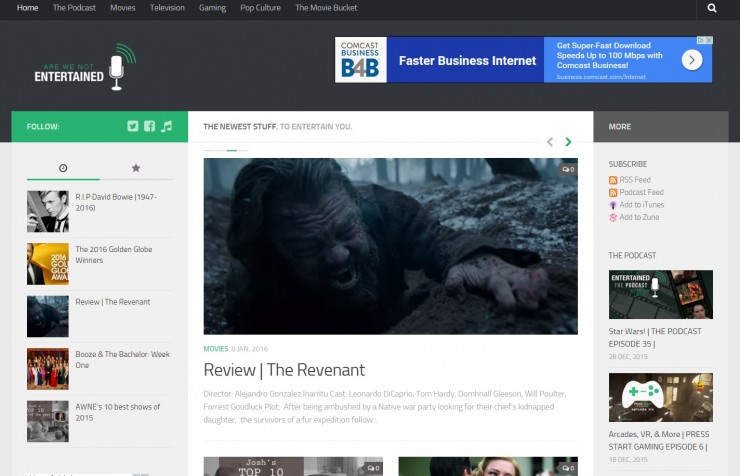Viewport: 740px width, 476px height.
Task: Open The 2016 Golden Globe Winners link
Action: [114, 255]
